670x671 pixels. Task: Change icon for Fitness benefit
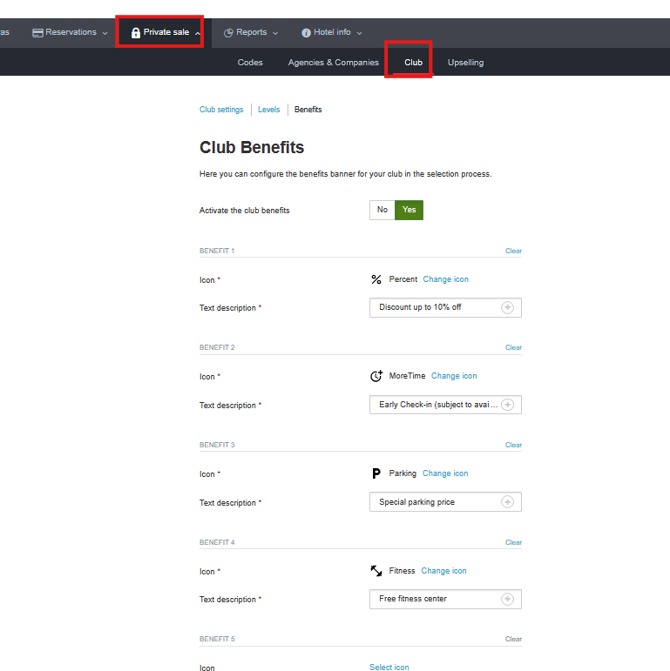(444, 571)
